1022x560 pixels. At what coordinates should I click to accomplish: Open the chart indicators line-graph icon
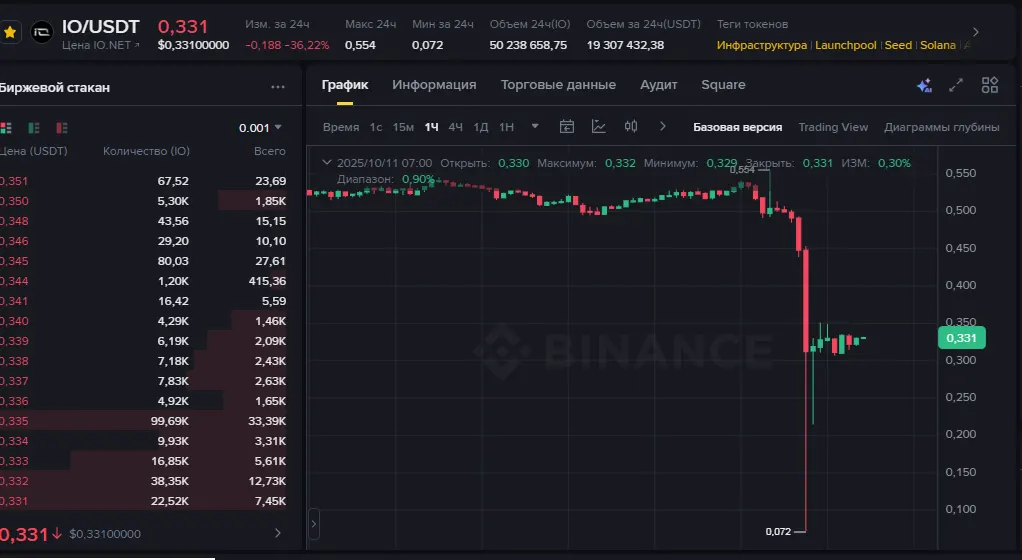coord(599,127)
